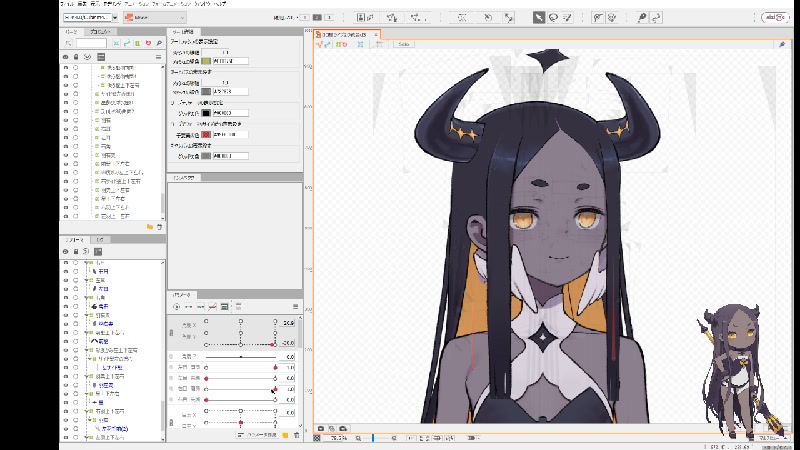Open the zoom percentage dropdown below canvas
This screenshot has height=450, width=800.
[342, 438]
